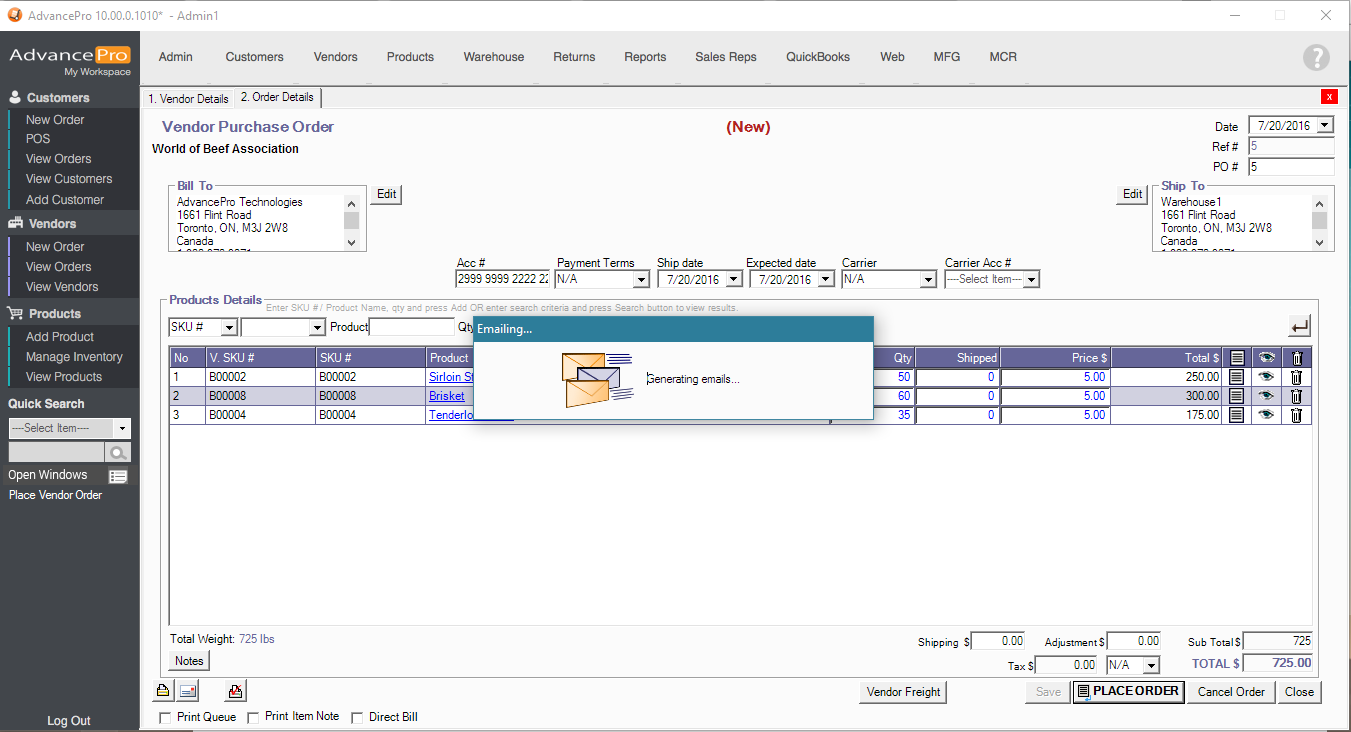Viewport: 1351px width, 732px height.
Task: Click the print icon below the Notes button
Action: [162, 691]
